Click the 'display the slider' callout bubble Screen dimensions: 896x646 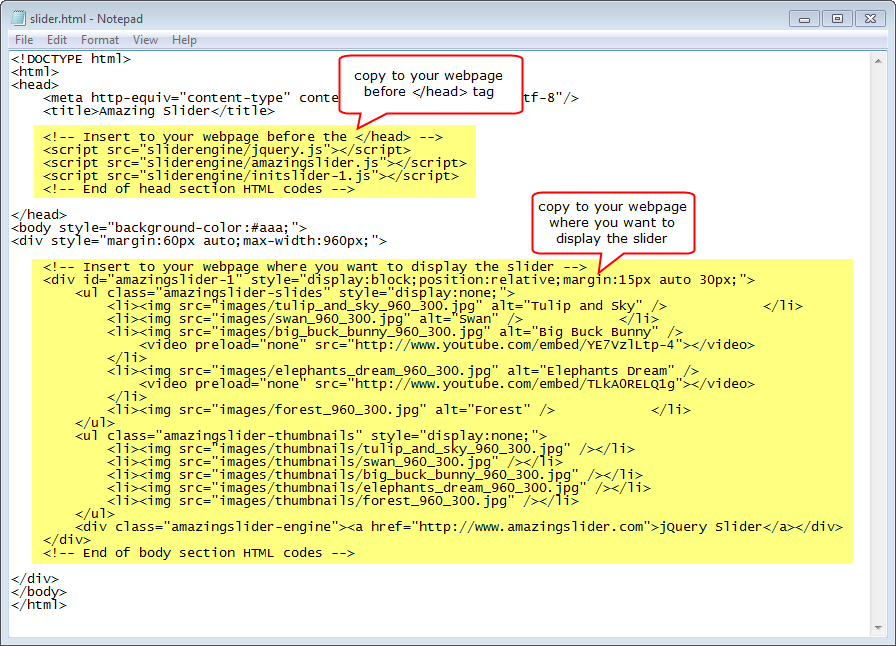tap(611, 222)
